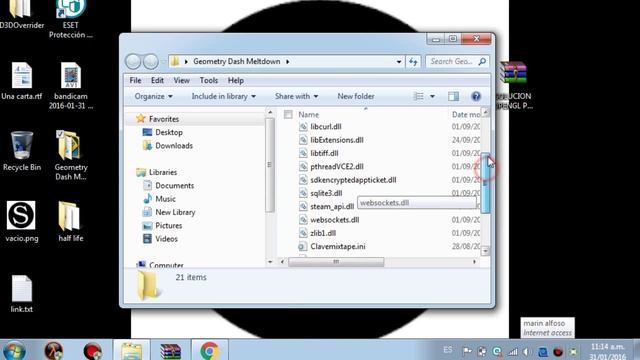Viewport: 640px width, 360px height.
Task: Open the Una carta.rtf desktop file
Action: click(22, 81)
